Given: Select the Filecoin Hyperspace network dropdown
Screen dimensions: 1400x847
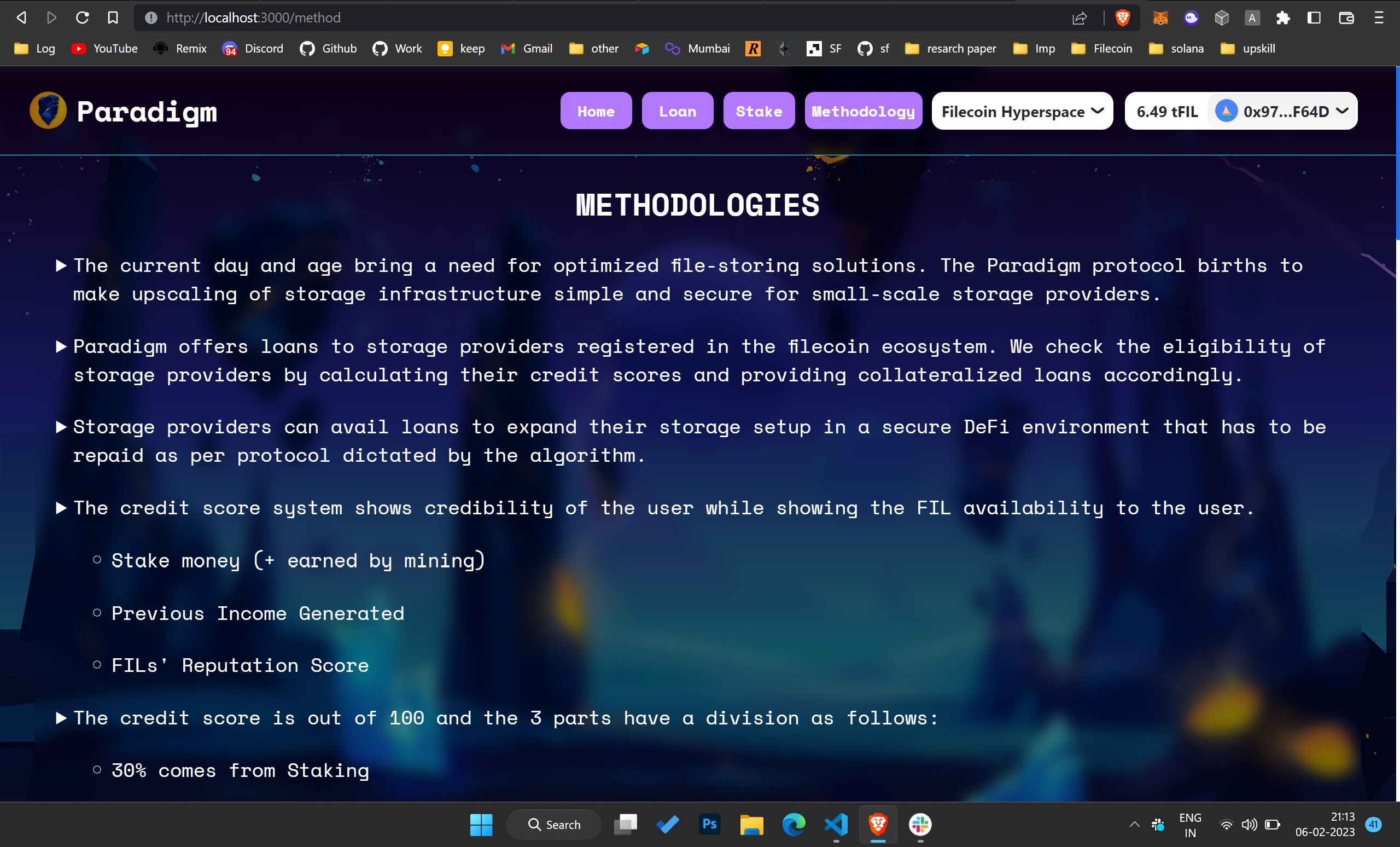Looking at the screenshot, I should [1020, 111].
